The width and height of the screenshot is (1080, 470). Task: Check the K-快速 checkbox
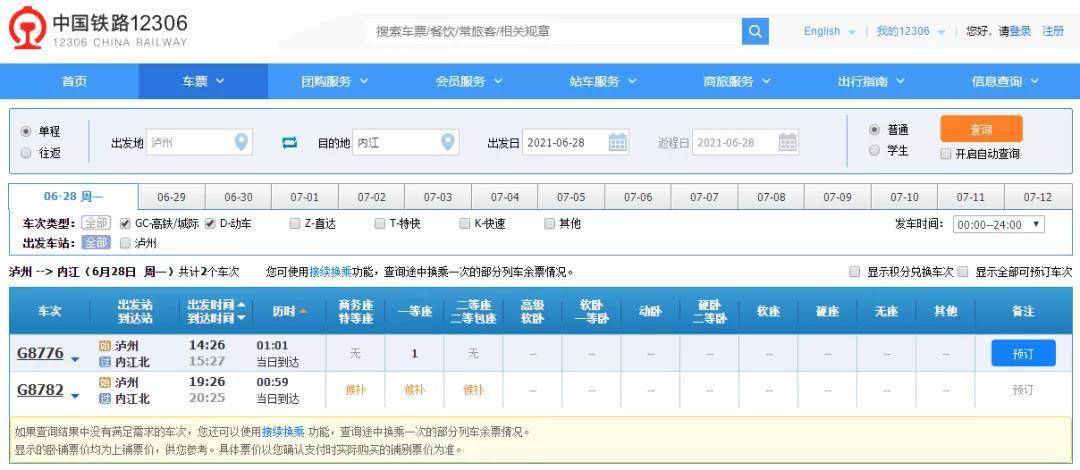[464, 223]
